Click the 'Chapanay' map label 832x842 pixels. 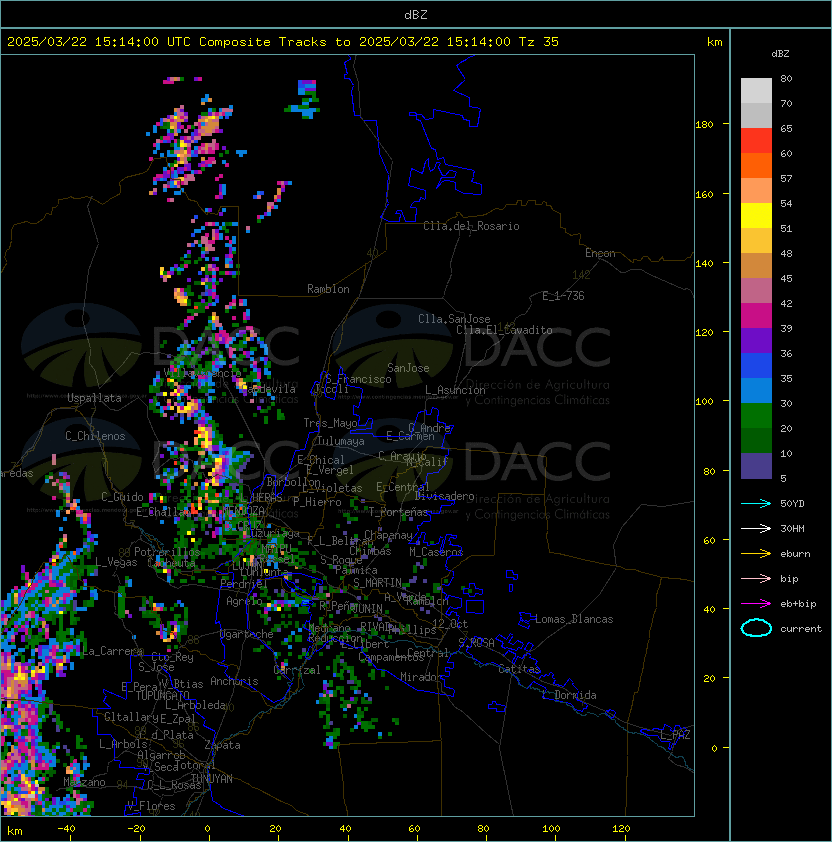[x=388, y=535]
